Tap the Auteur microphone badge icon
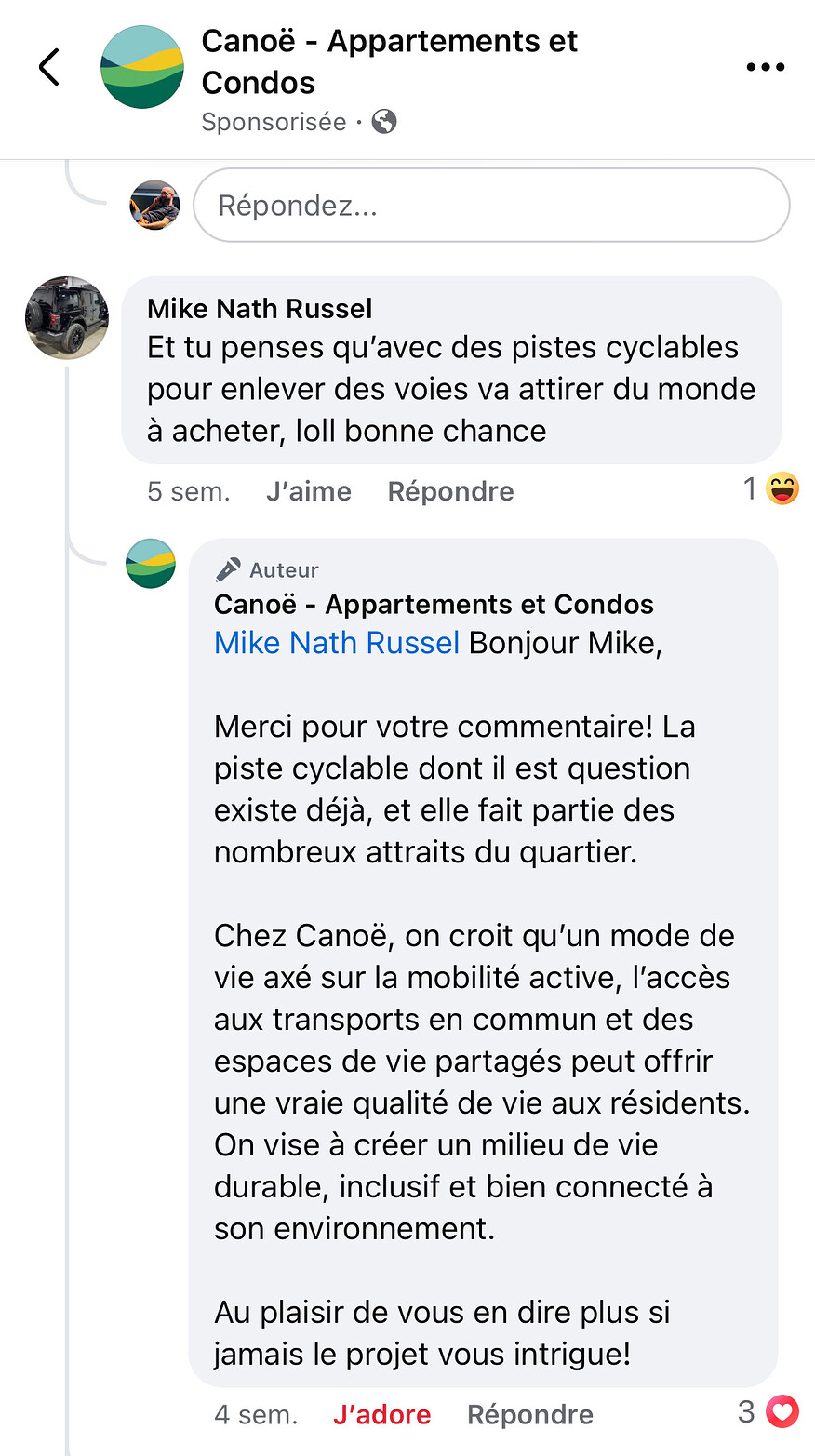 228,569
